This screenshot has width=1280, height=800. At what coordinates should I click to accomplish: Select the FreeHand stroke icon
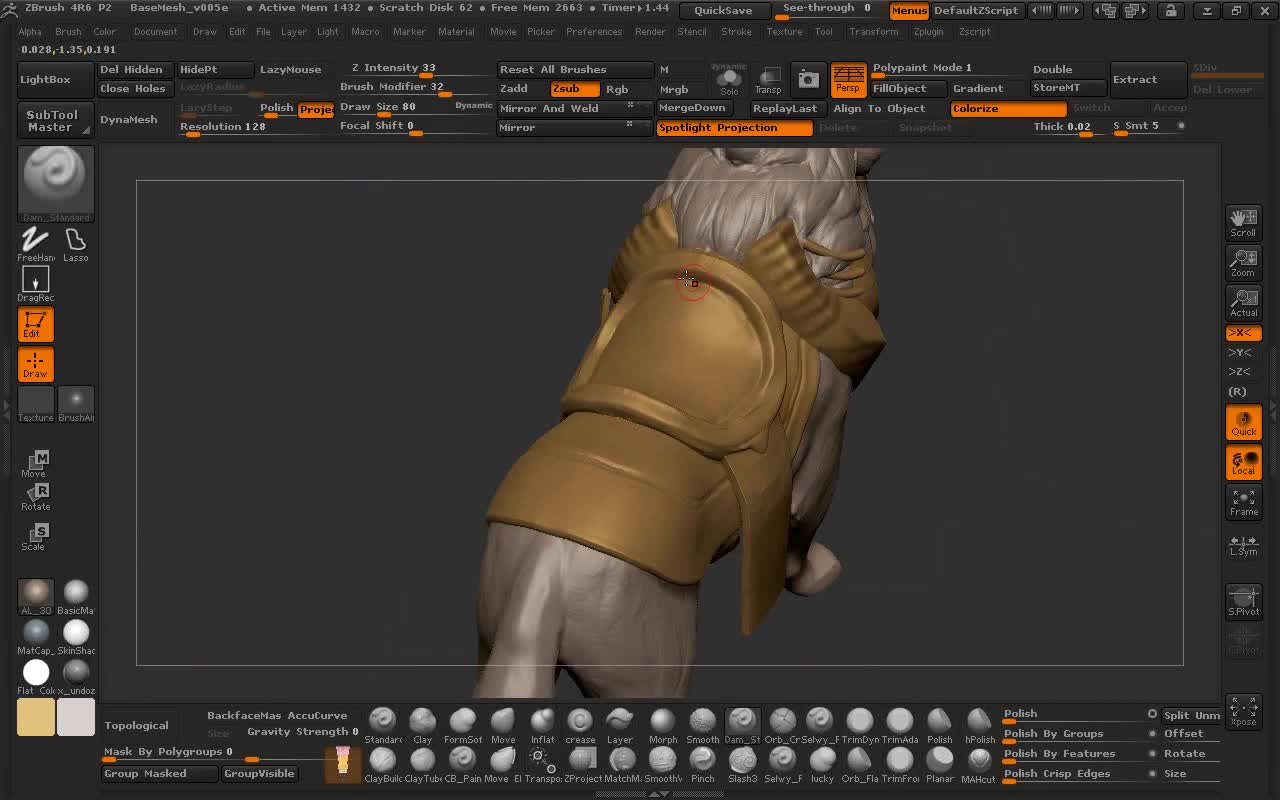click(x=35, y=244)
